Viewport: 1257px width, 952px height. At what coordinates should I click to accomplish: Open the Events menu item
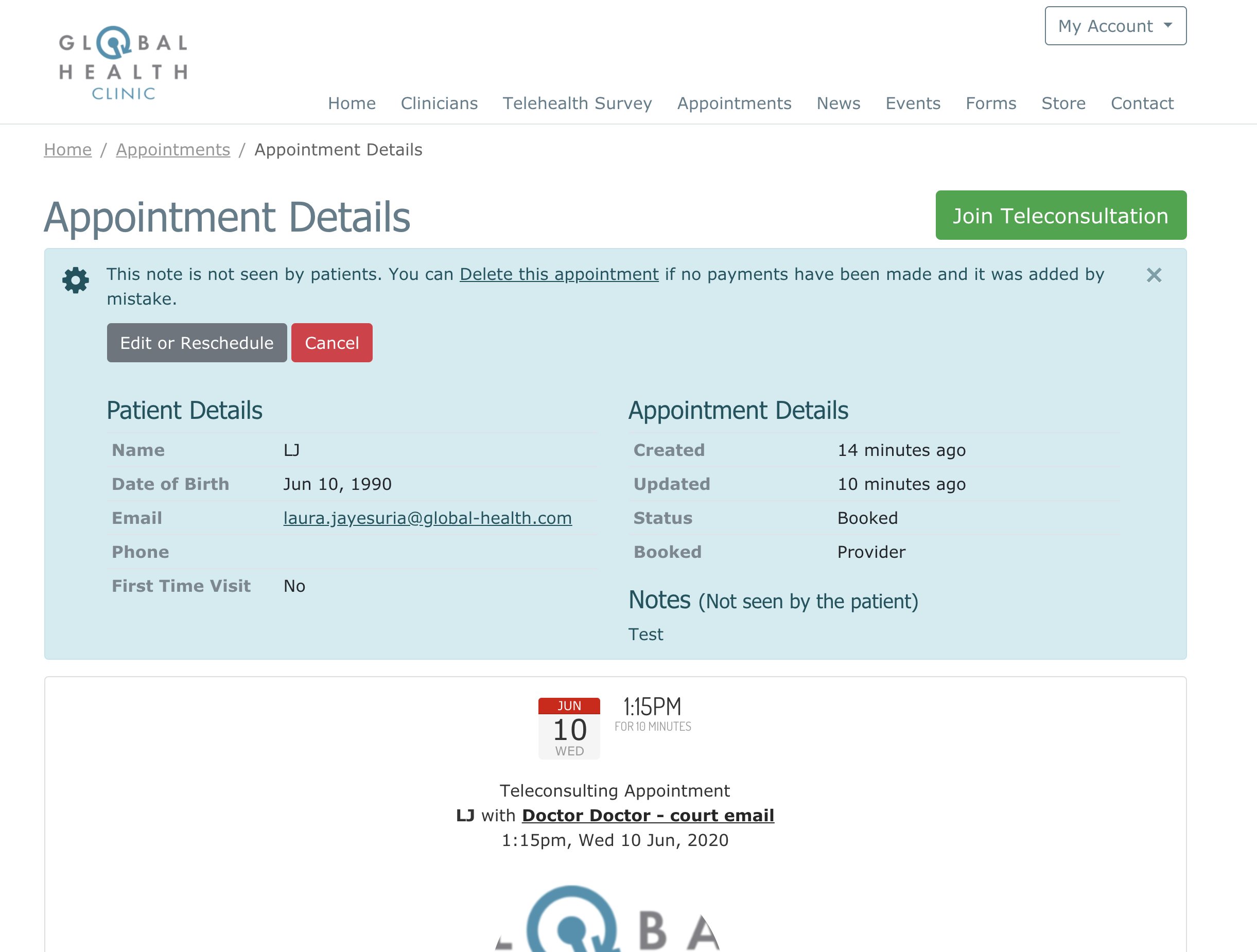pos(913,103)
